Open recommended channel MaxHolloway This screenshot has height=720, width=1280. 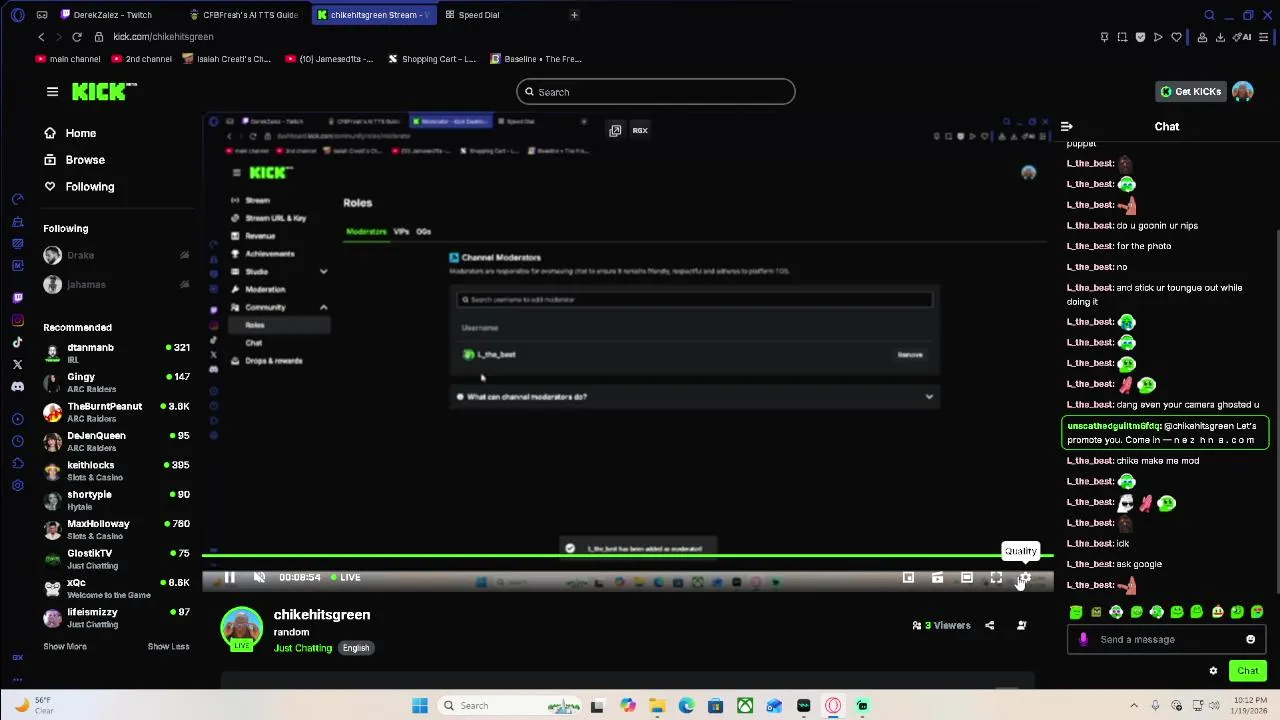pos(116,530)
